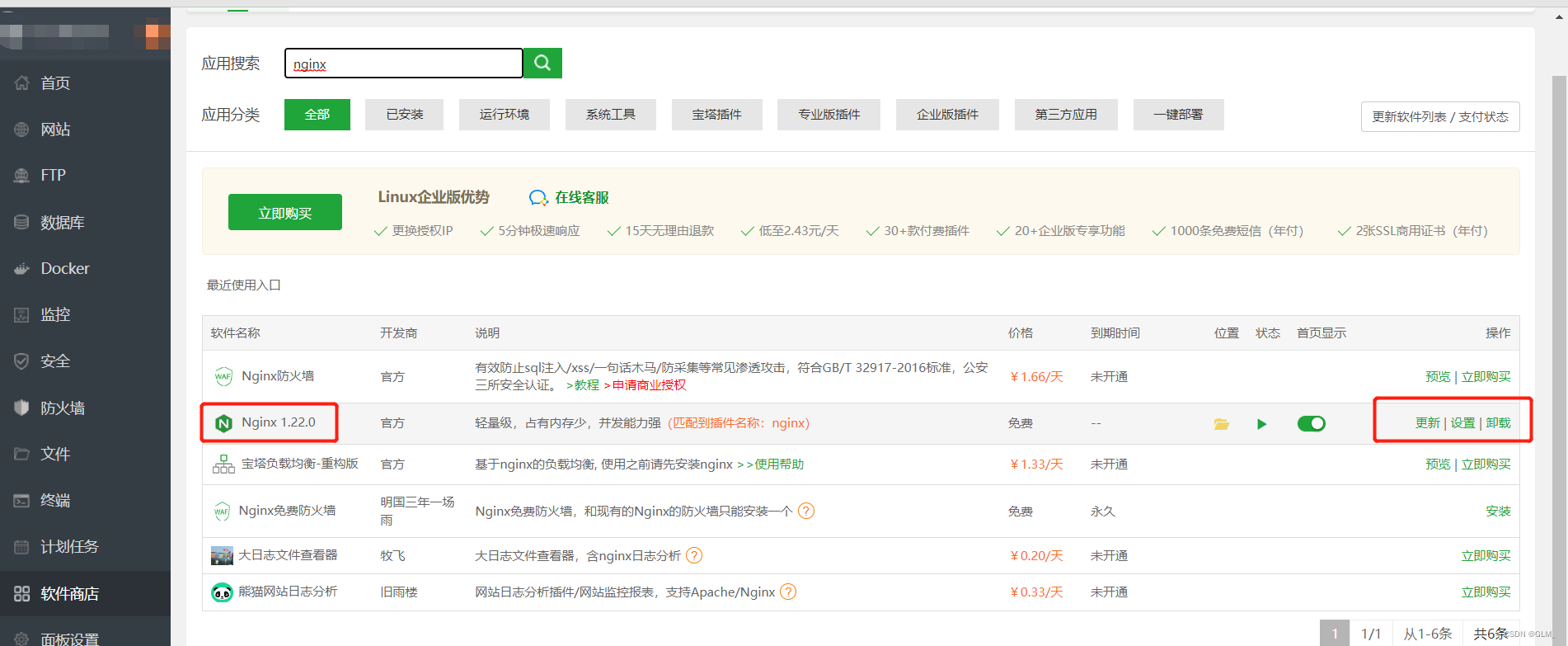This screenshot has width=1568, height=646.
Task: Select the 一键部署 category tab
Action: (1179, 115)
